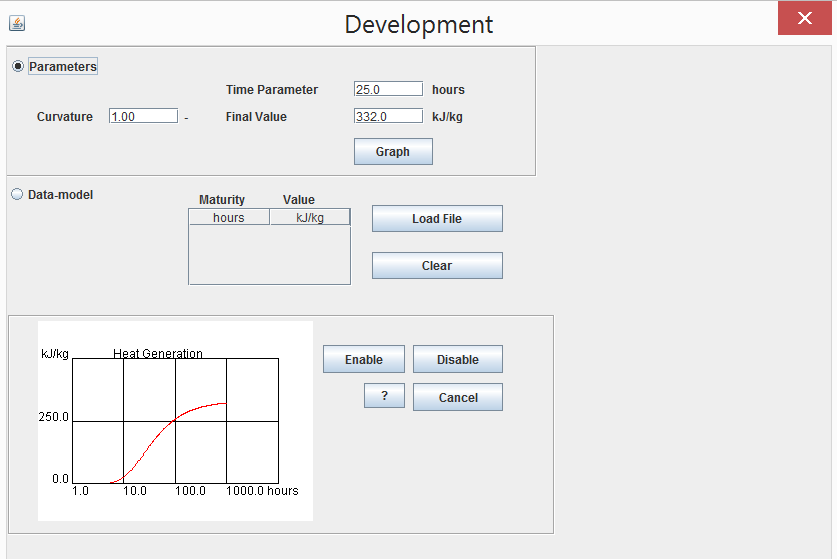Click the 250.0 axis label on graph
837x559 pixels.
click(x=53, y=416)
